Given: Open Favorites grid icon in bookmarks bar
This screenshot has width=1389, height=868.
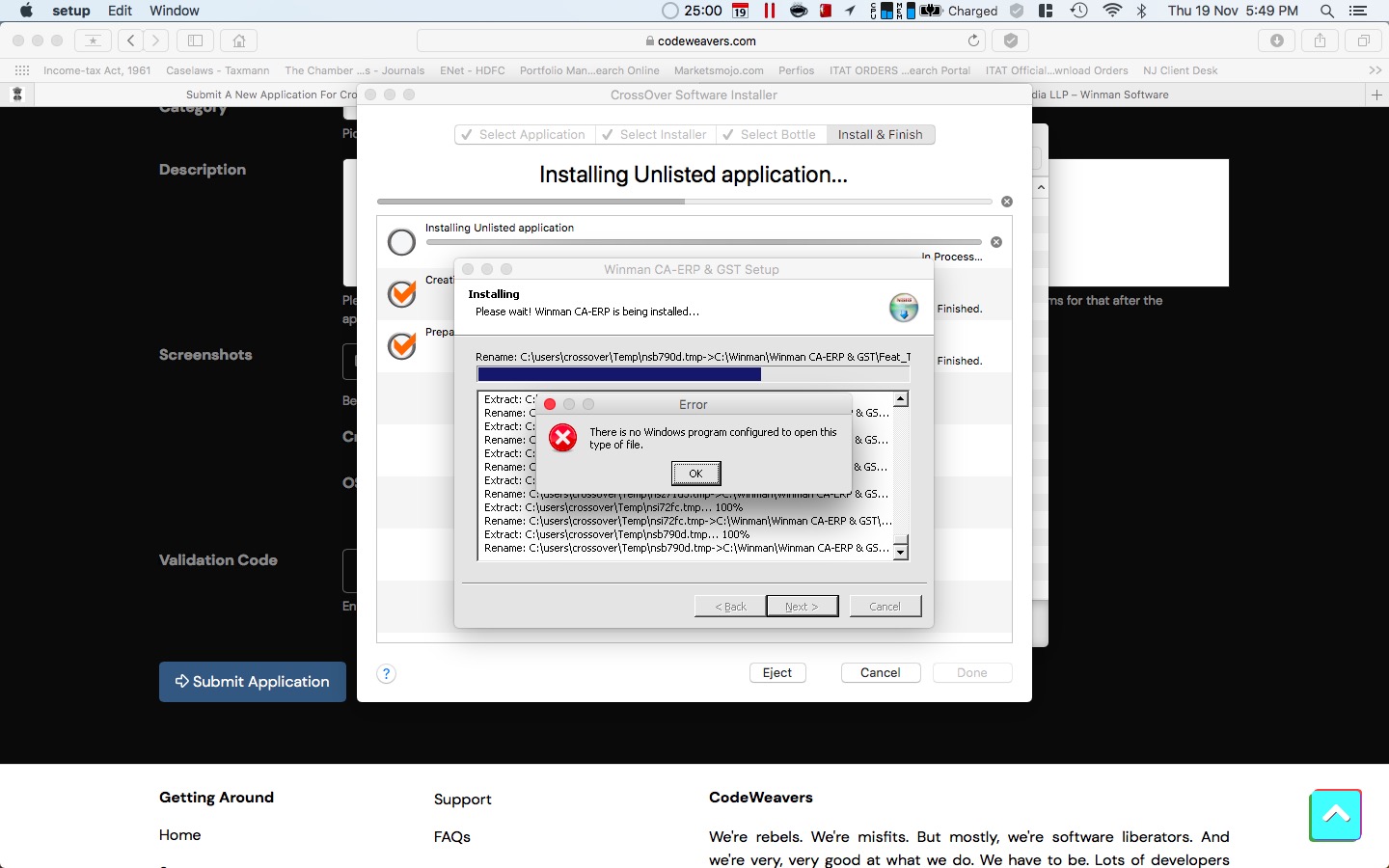Looking at the screenshot, I should click(x=22, y=70).
